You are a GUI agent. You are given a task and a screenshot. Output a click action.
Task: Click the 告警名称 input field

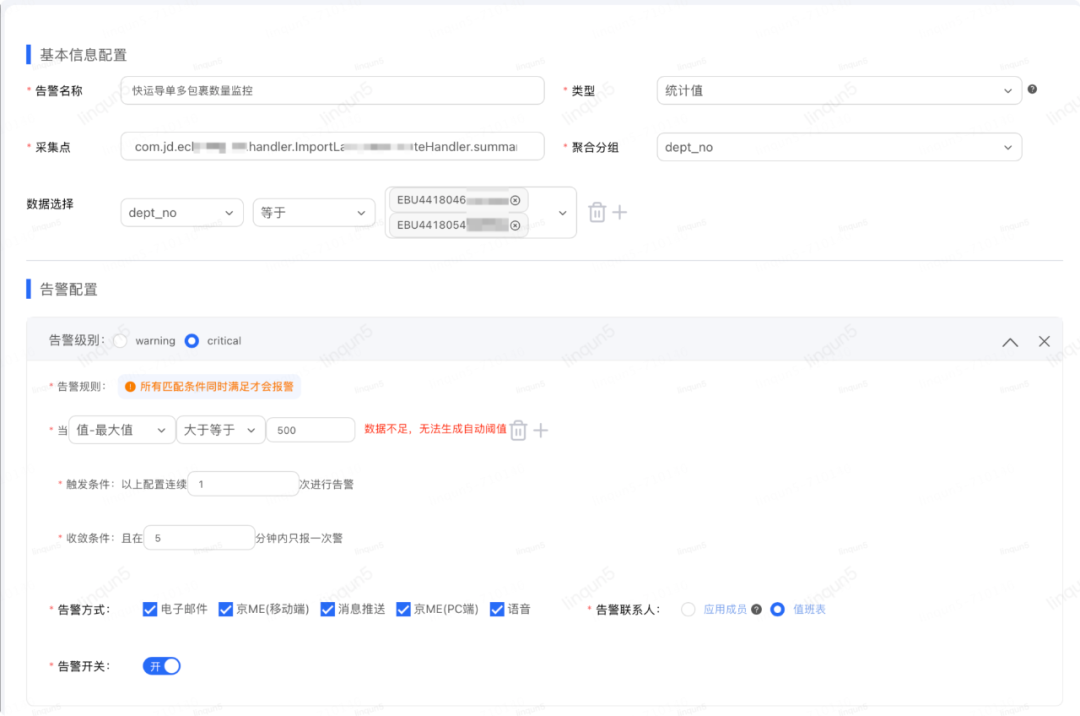click(x=332, y=91)
